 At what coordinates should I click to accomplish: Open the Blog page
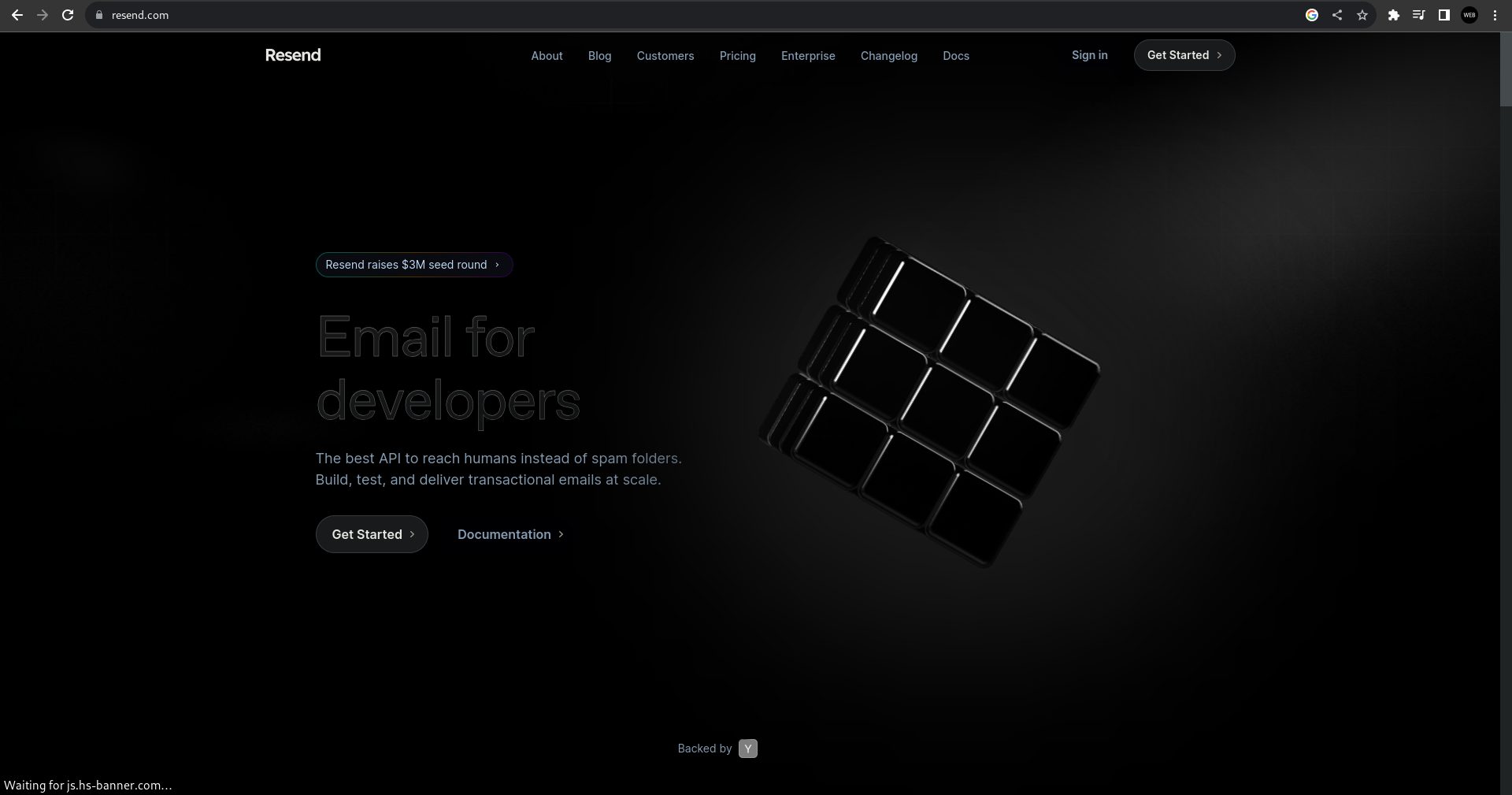[x=599, y=56]
